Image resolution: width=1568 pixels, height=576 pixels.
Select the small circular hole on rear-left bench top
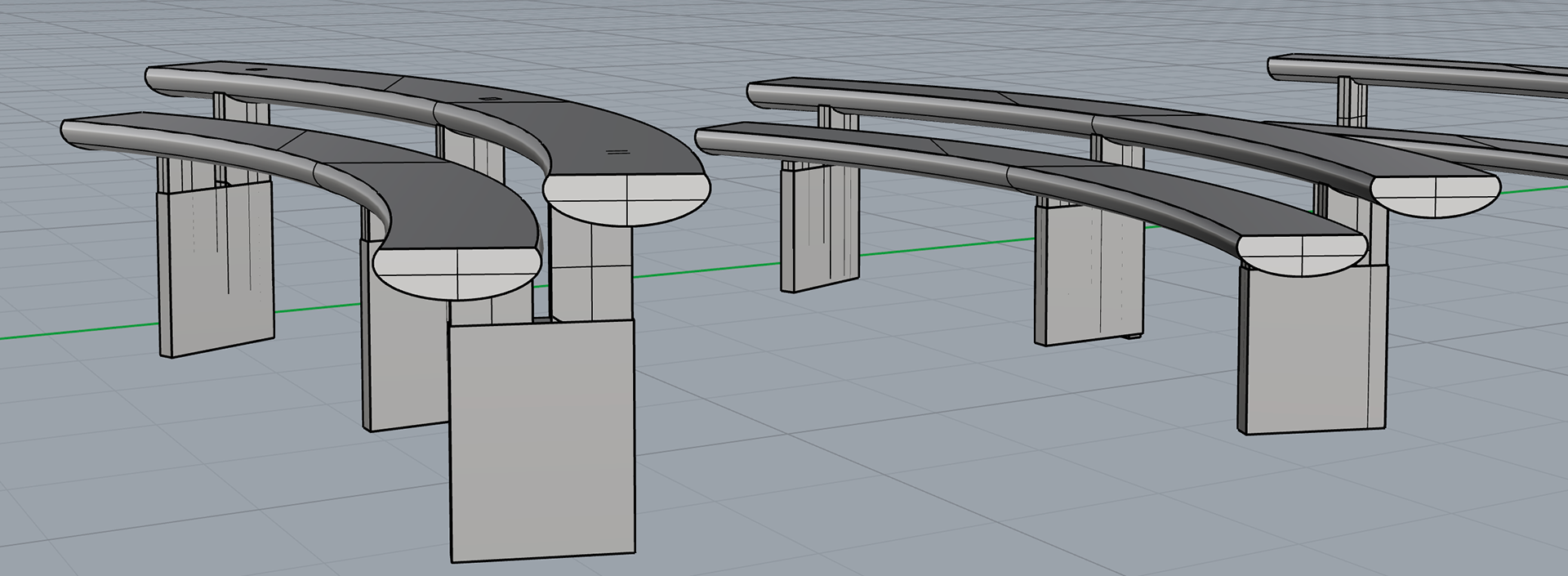256,71
